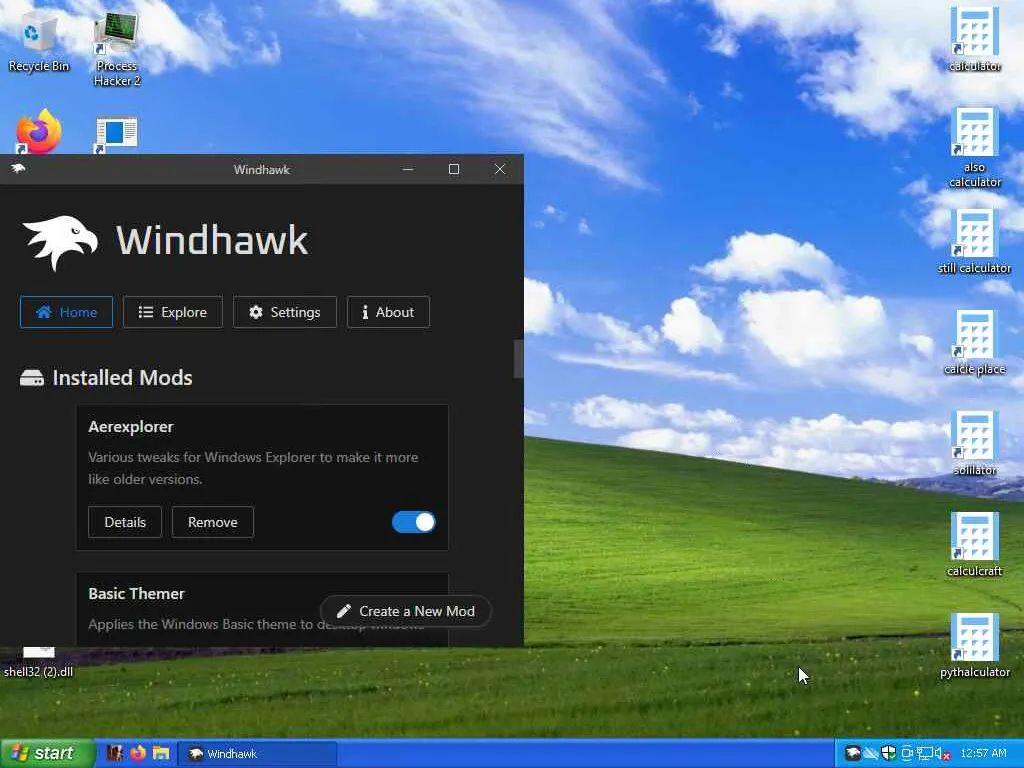Launch Firefox from the taskbar quick launch
Image resolution: width=1024 pixels, height=768 pixels.
(138, 753)
